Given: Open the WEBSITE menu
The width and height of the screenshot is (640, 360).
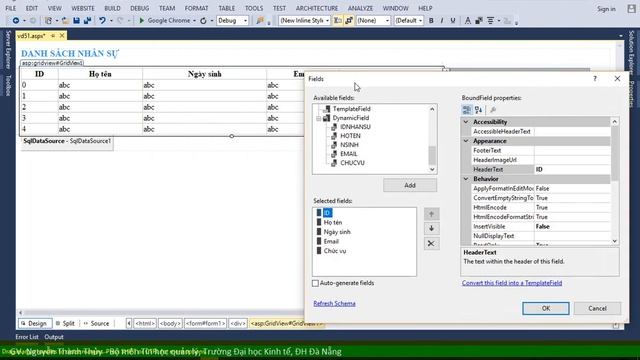Looking at the screenshot, I should pos(83,8).
